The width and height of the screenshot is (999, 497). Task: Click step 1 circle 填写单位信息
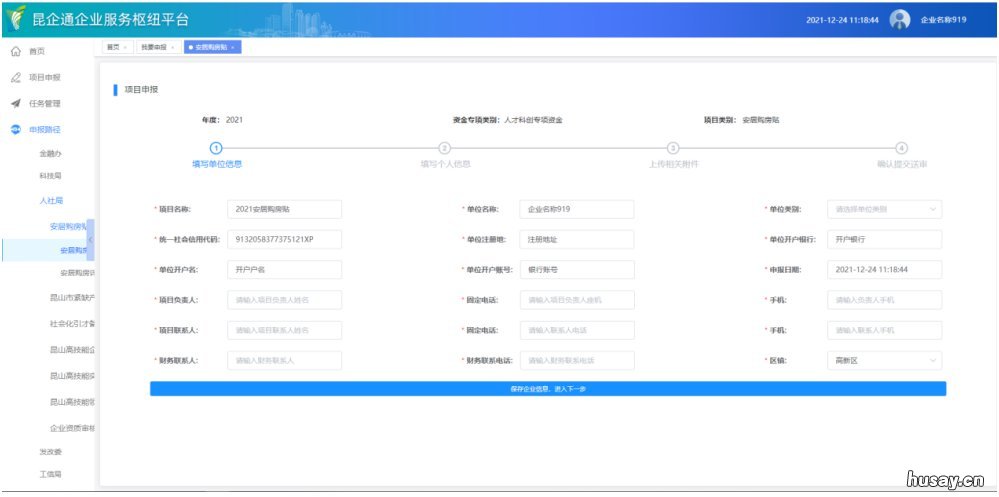(216, 148)
